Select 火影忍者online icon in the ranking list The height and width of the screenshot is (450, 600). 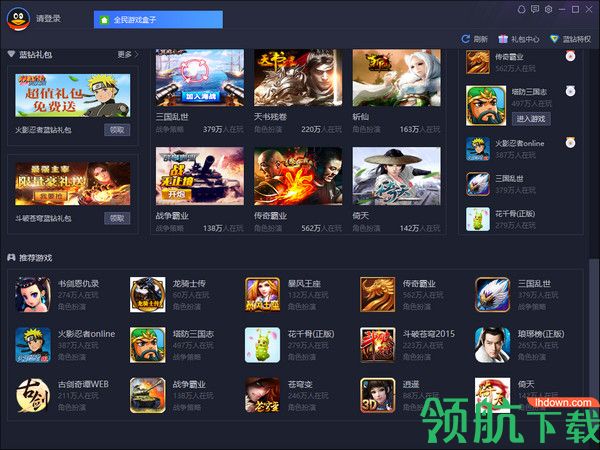coord(478,149)
